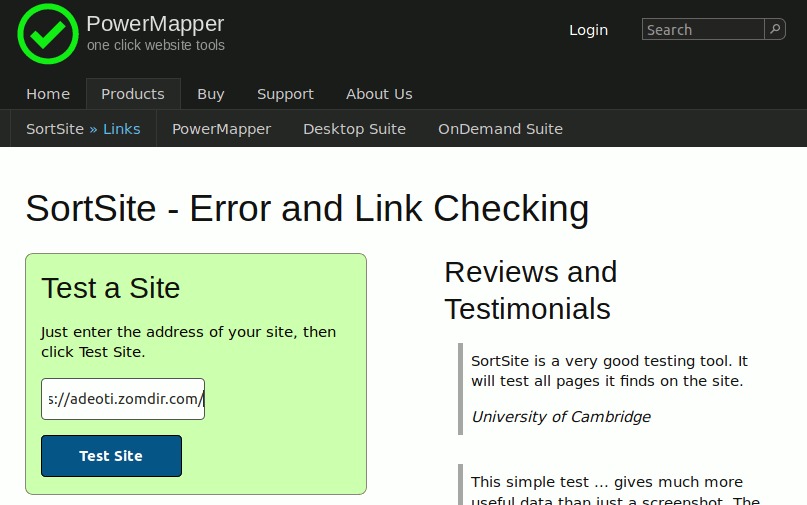
Task: Click the magnifier search icon
Action: tap(775, 30)
